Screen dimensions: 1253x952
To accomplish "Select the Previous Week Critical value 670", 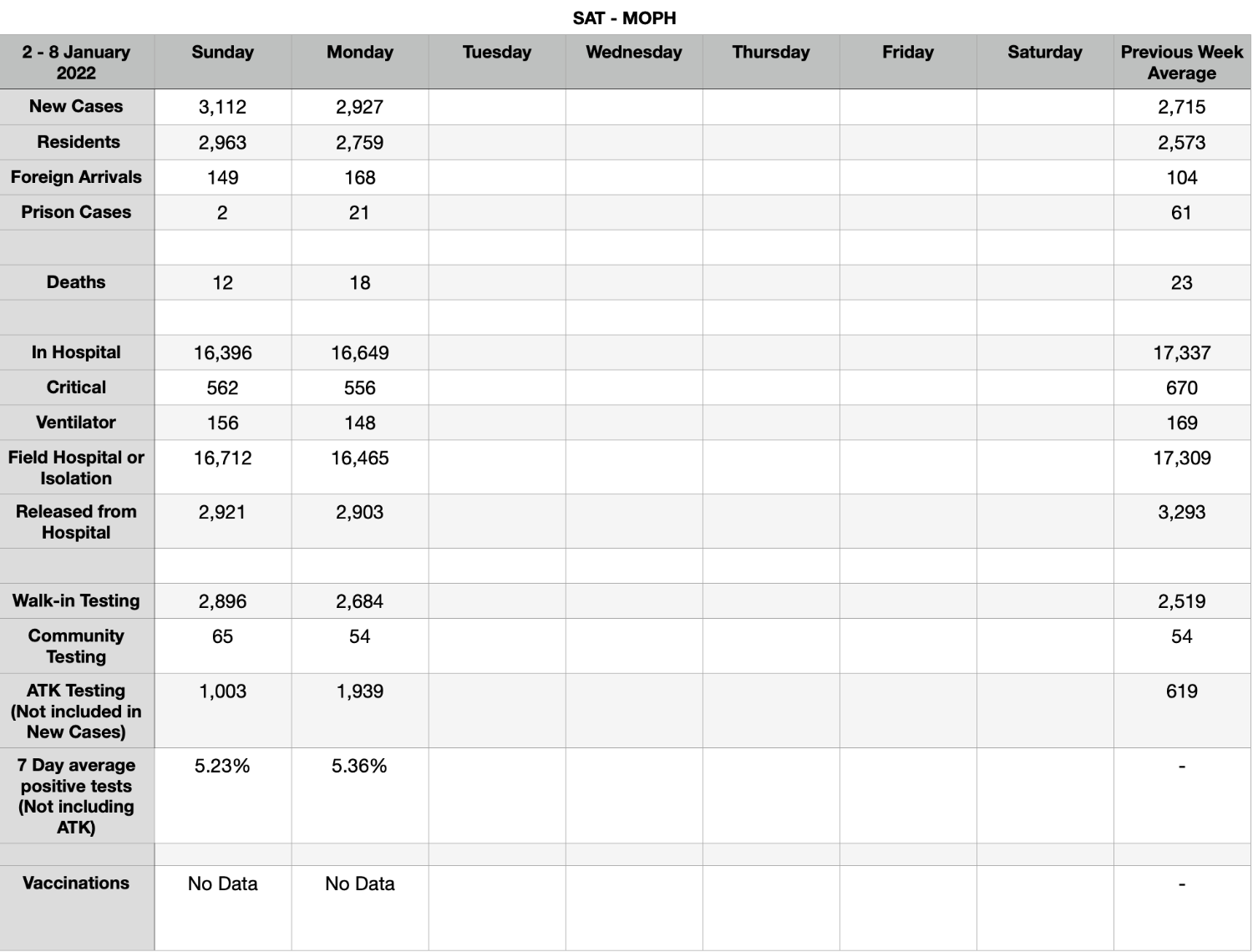I will (1182, 387).
